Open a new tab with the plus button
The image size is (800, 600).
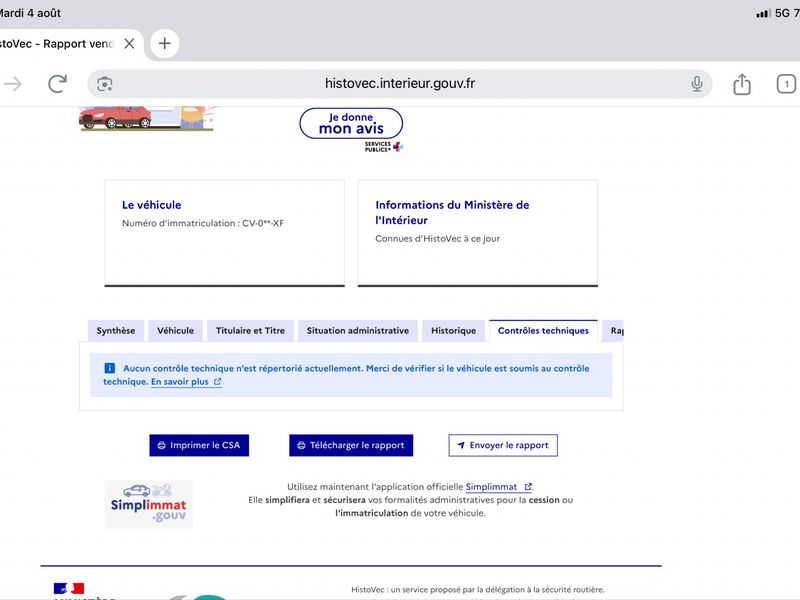pos(164,43)
